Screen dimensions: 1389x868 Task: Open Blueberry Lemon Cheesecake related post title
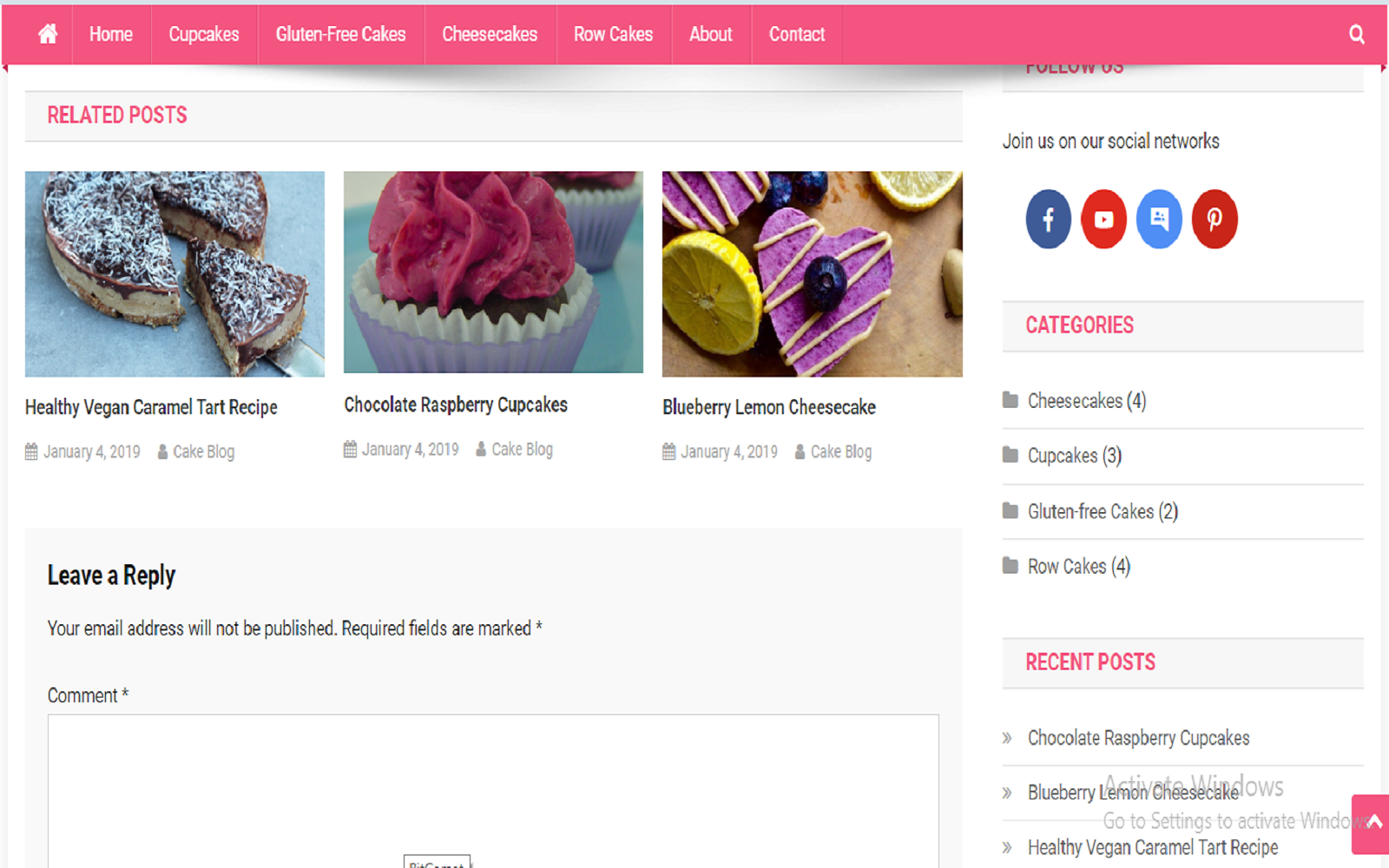(768, 407)
